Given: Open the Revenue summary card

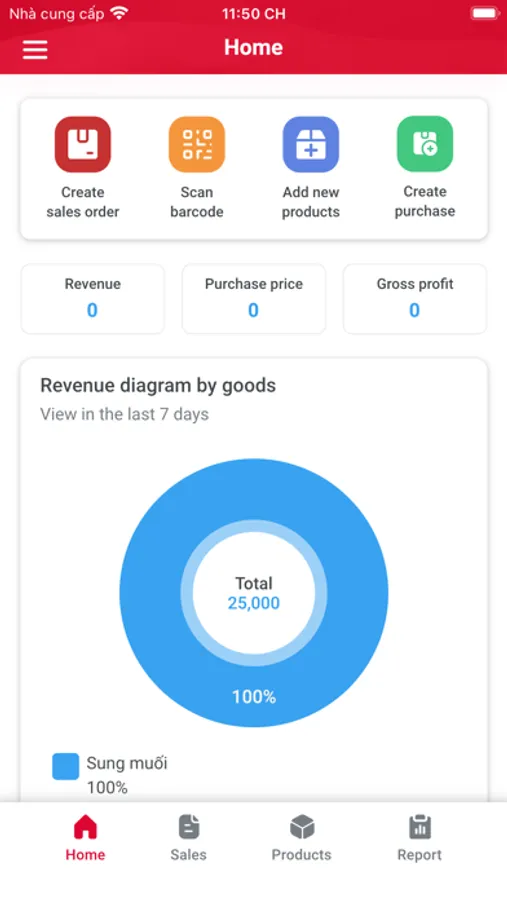Looking at the screenshot, I should point(92,298).
